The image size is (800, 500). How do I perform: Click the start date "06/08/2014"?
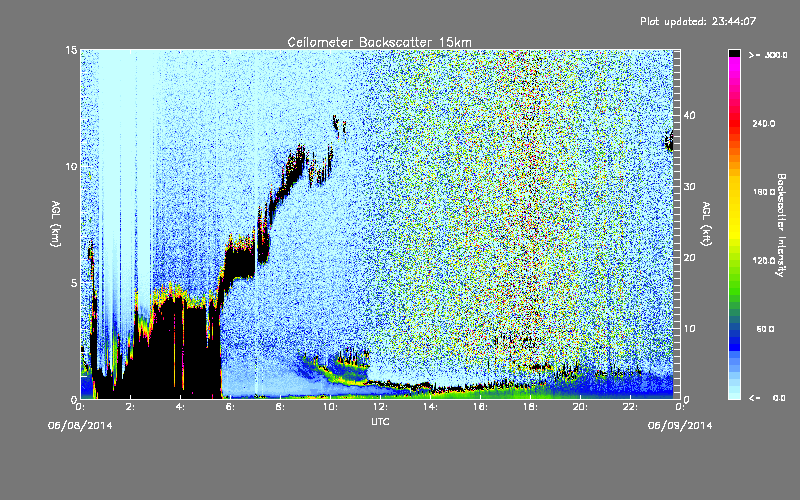(x=80, y=426)
